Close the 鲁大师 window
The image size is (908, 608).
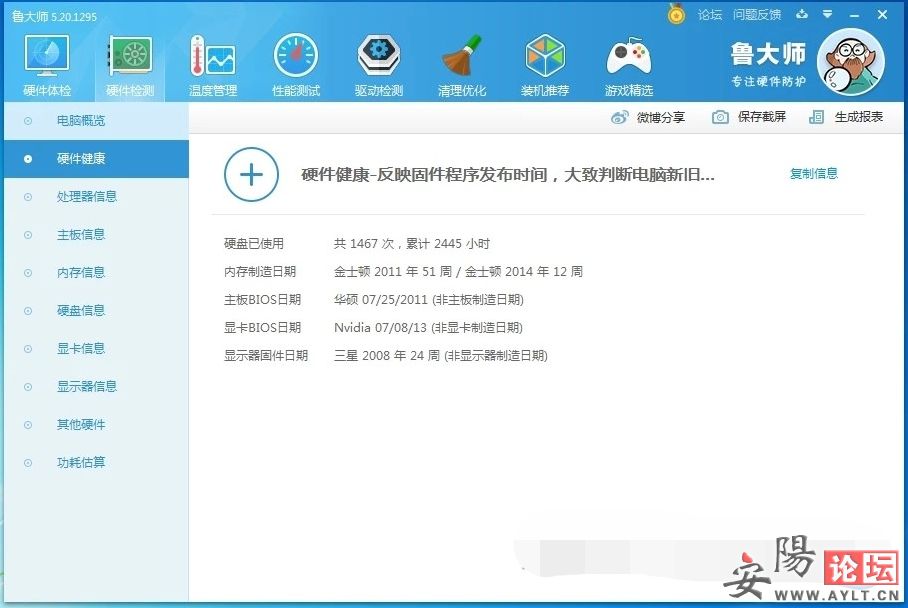click(882, 14)
